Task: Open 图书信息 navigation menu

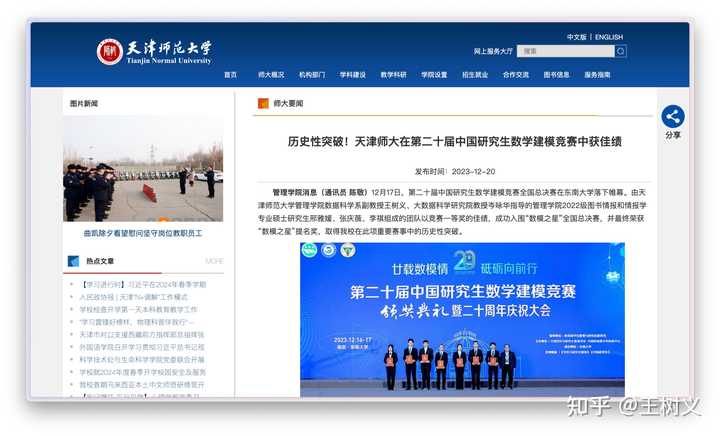Action: point(557,75)
